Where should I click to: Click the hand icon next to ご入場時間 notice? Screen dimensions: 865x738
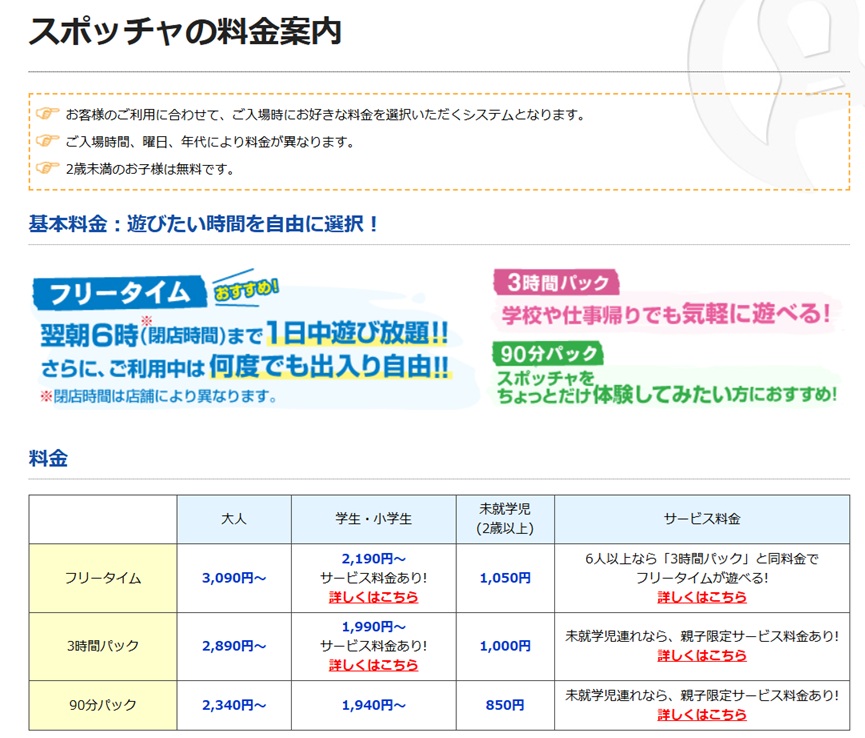pos(47,142)
